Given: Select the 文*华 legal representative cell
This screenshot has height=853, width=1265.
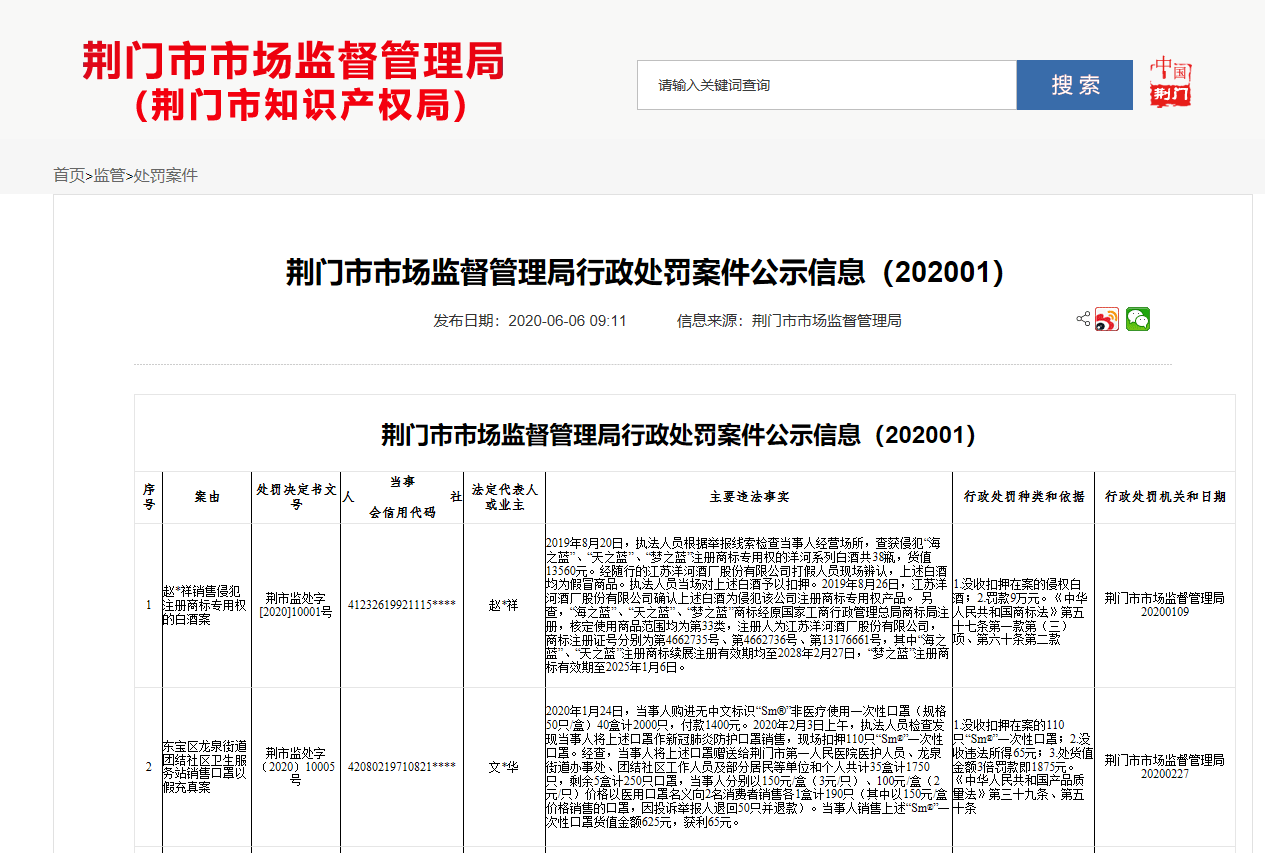Looking at the screenshot, I should click(x=504, y=767).
